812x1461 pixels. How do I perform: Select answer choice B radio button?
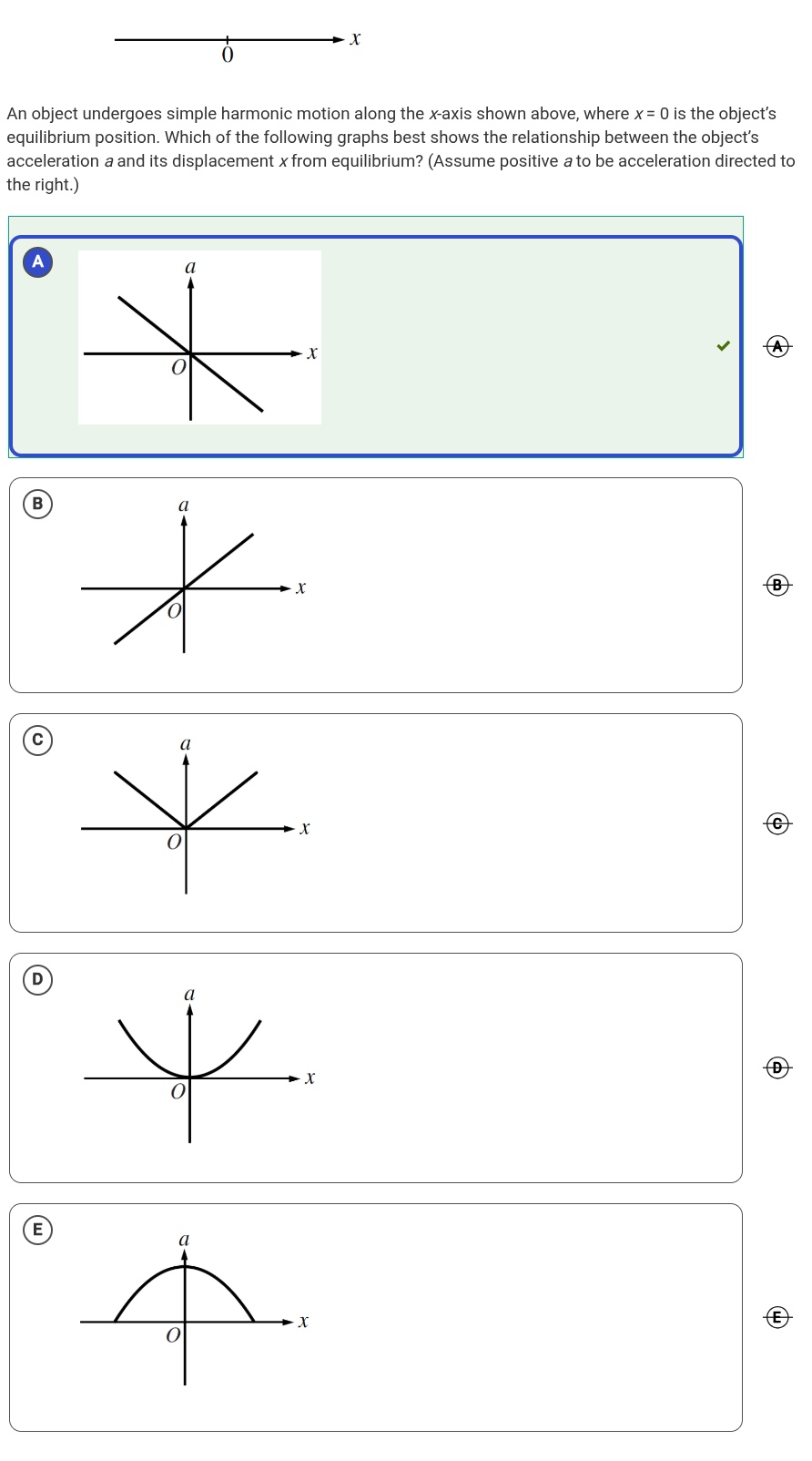37,504
